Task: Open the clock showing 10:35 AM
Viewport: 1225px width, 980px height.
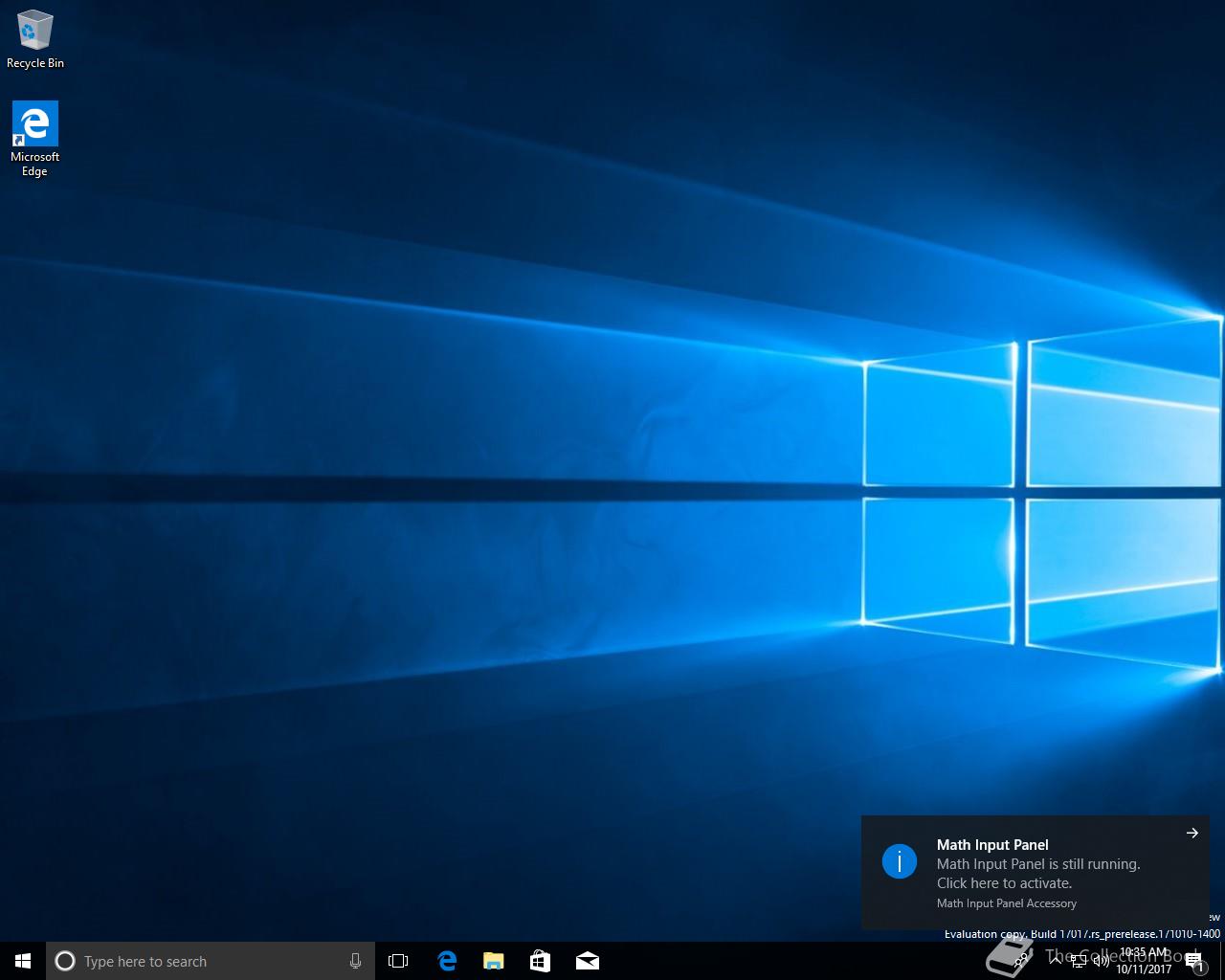Action: (x=1144, y=961)
